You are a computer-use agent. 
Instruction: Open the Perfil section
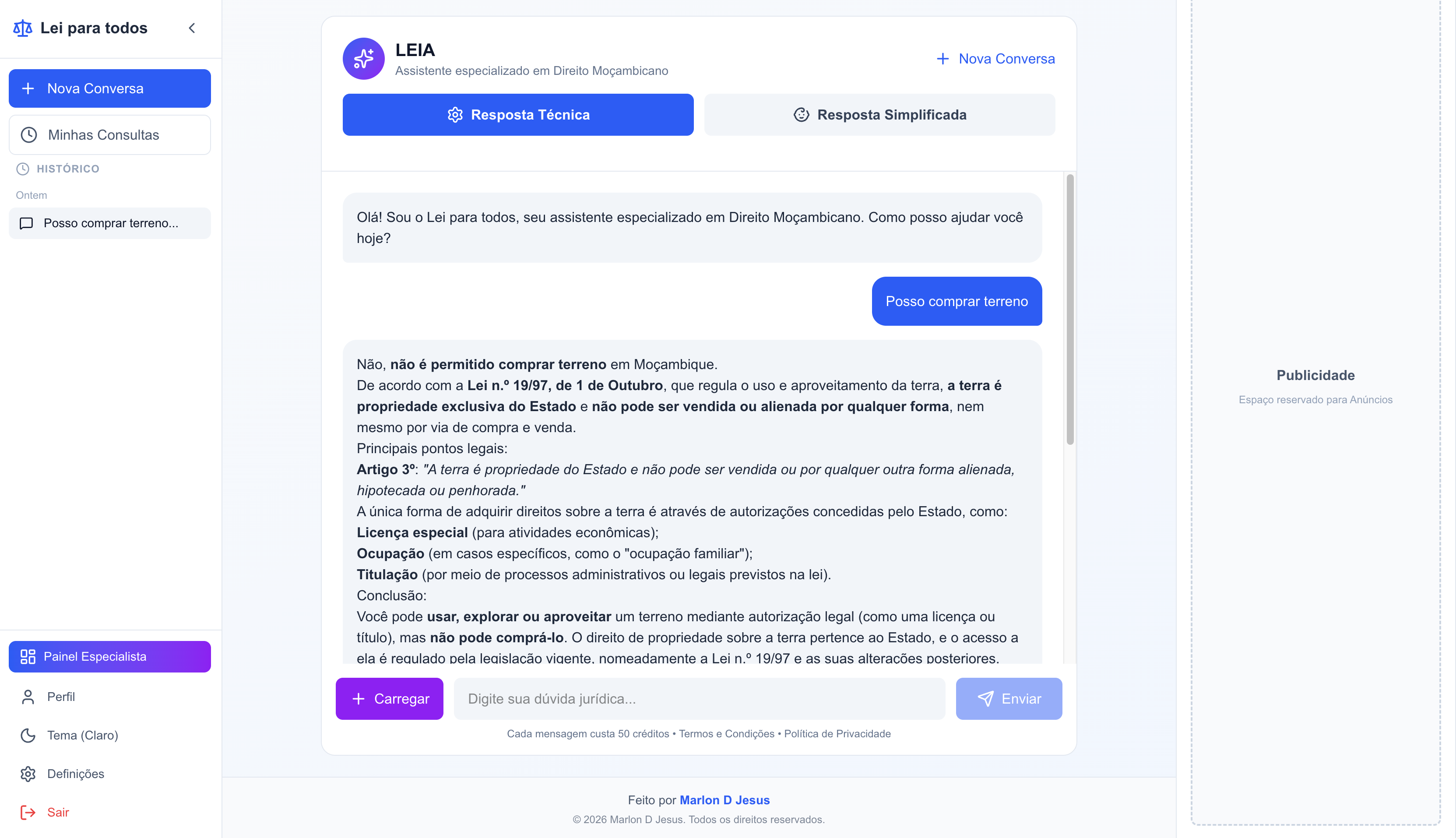61,697
